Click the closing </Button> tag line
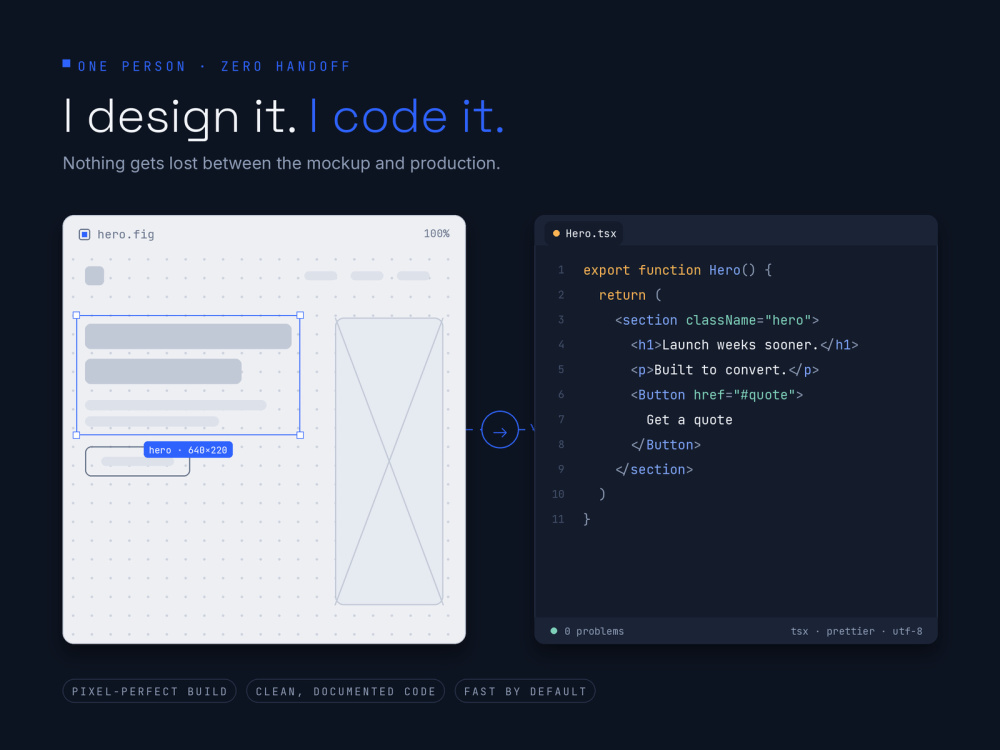 click(x=666, y=445)
